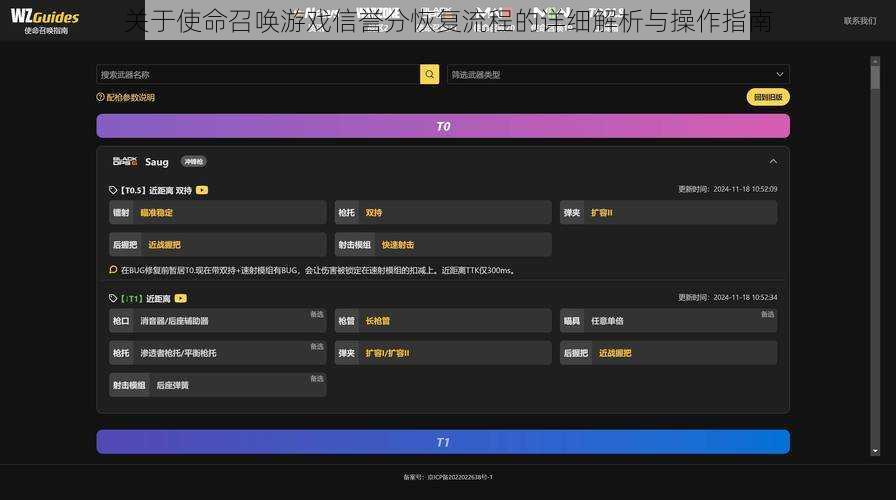Click the comment bubble icon before the BUG note
The width and height of the screenshot is (896, 500).
[113, 270]
